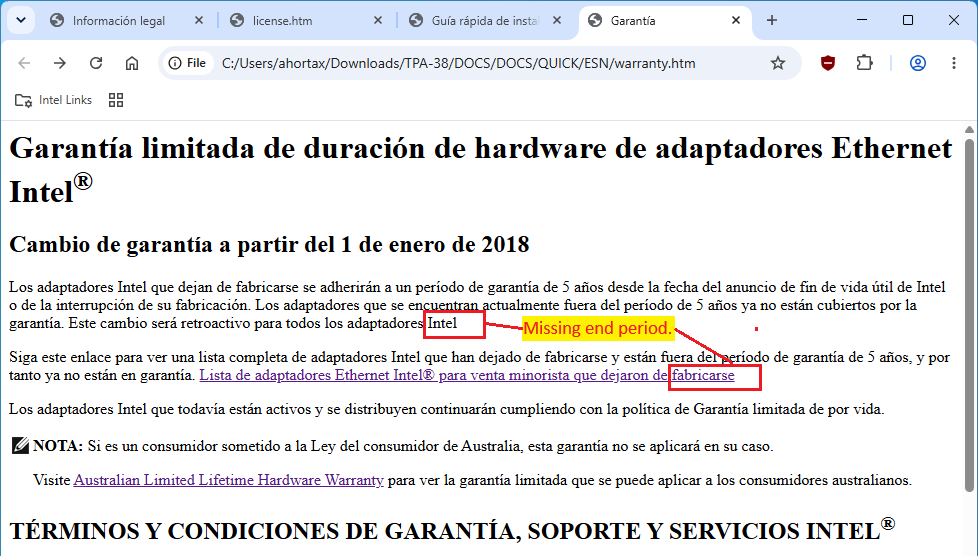Select the Garantía tab
Screen dimensions: 979x556
(x=664, y=21)
